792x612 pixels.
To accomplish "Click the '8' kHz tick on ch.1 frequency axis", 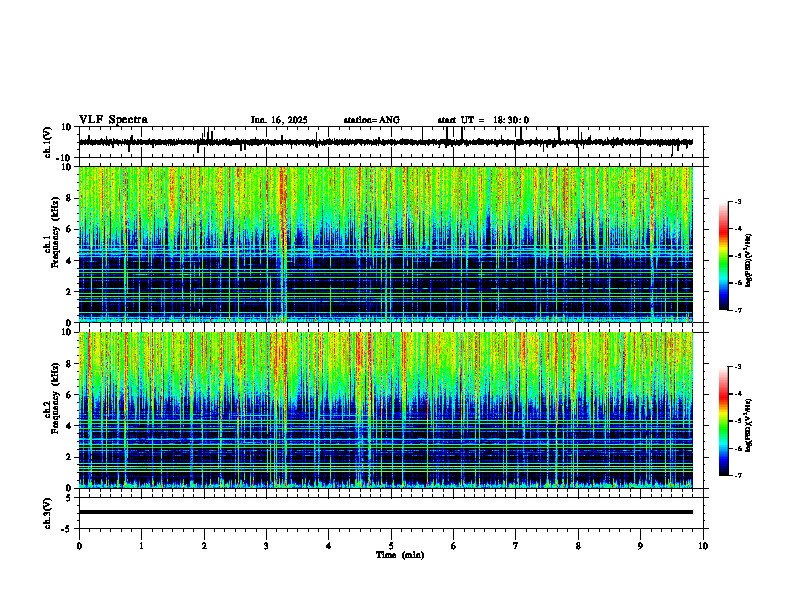I will [69, 198].
